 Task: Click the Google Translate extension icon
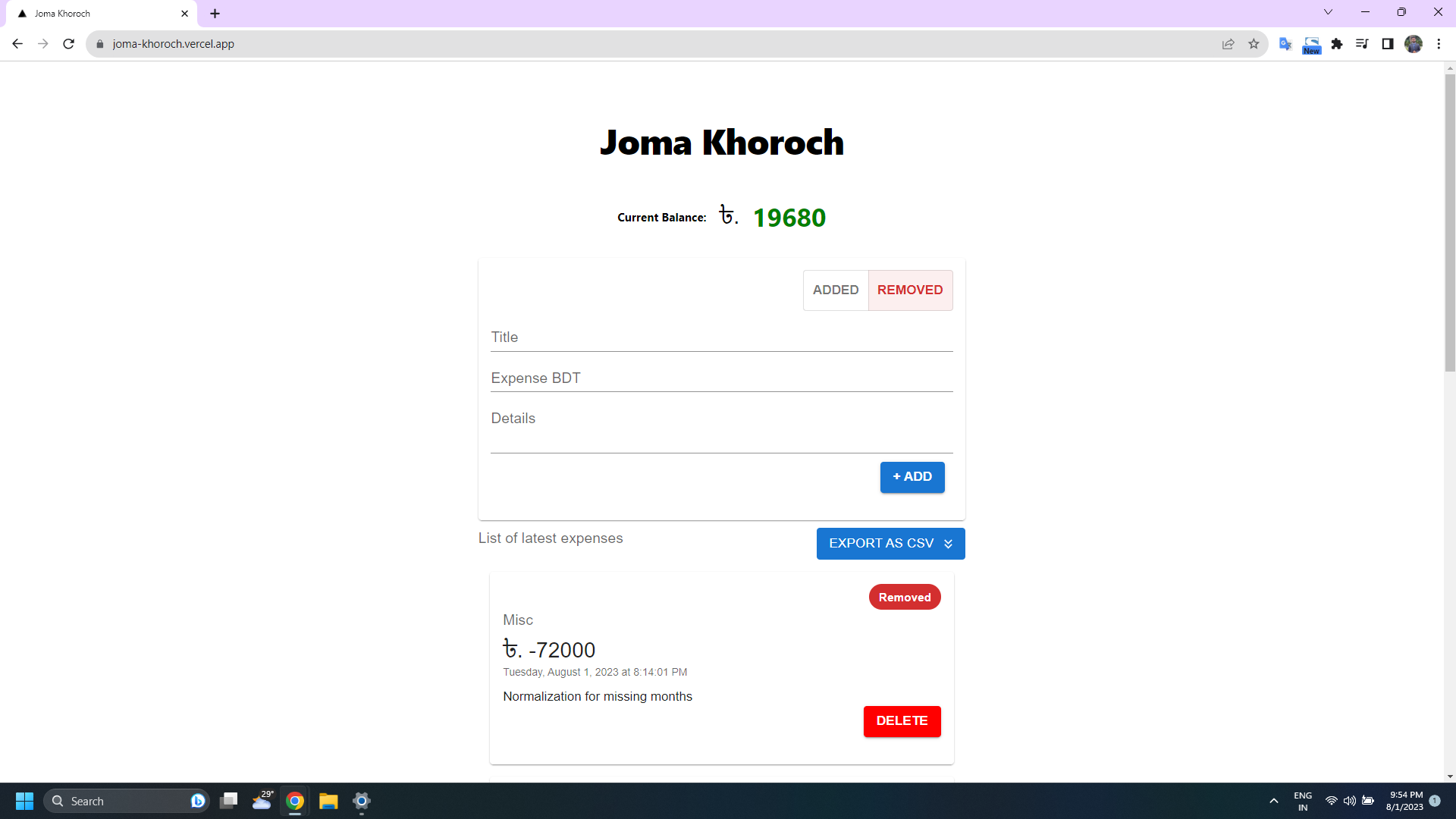pyautogui.click(x=1285, y=44)
